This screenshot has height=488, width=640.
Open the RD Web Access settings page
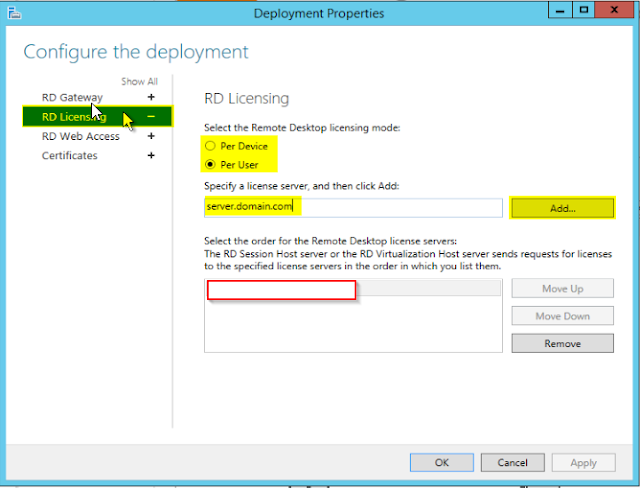[81, 136]
